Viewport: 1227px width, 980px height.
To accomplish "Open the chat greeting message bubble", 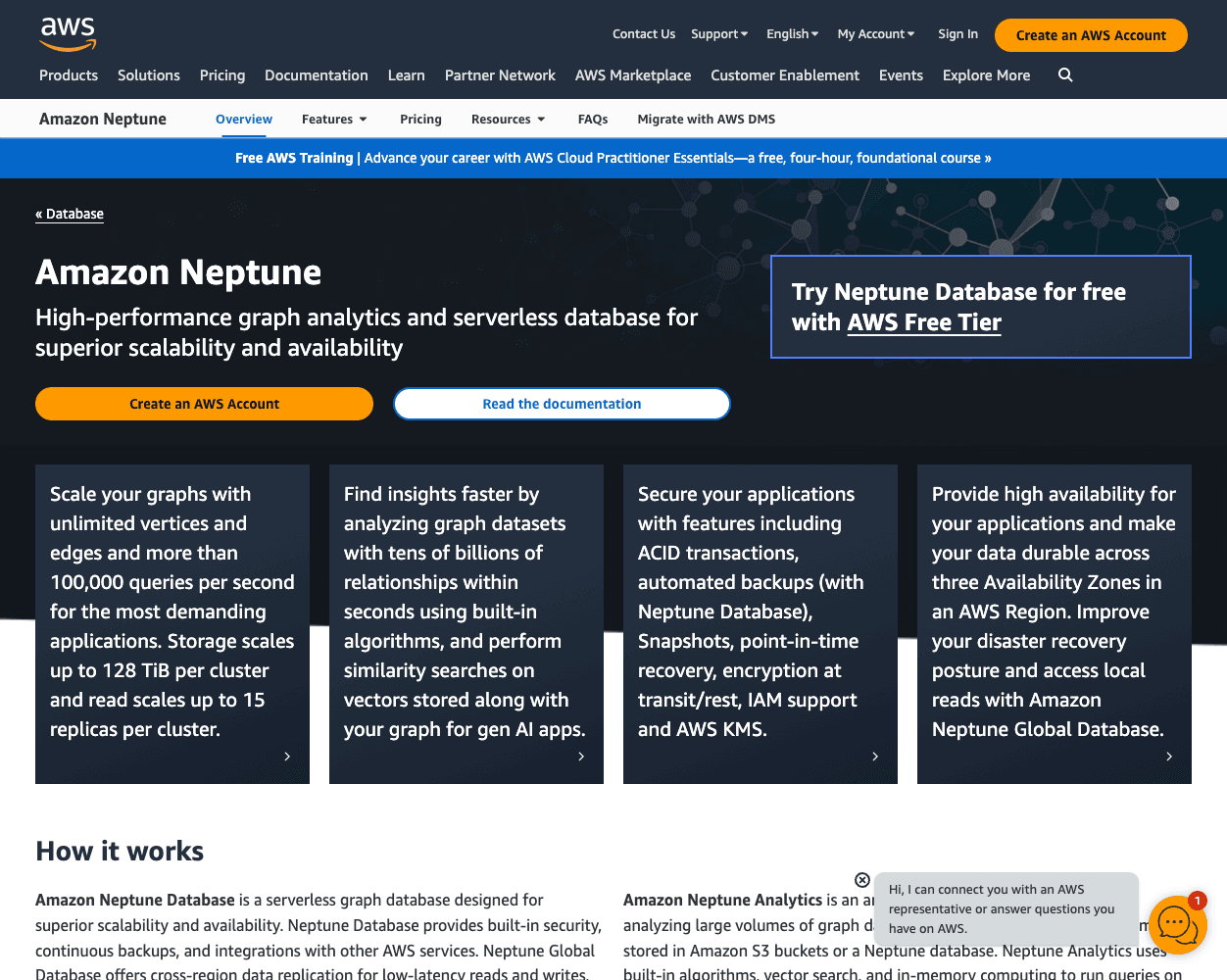I will click(x=1006, y=908).
